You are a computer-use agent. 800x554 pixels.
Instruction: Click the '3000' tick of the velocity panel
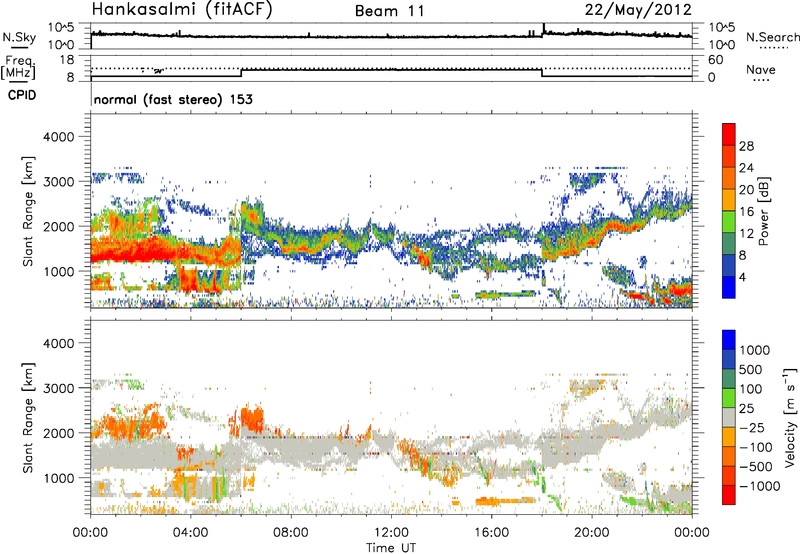pyautogui.click(x=58, y=388)
